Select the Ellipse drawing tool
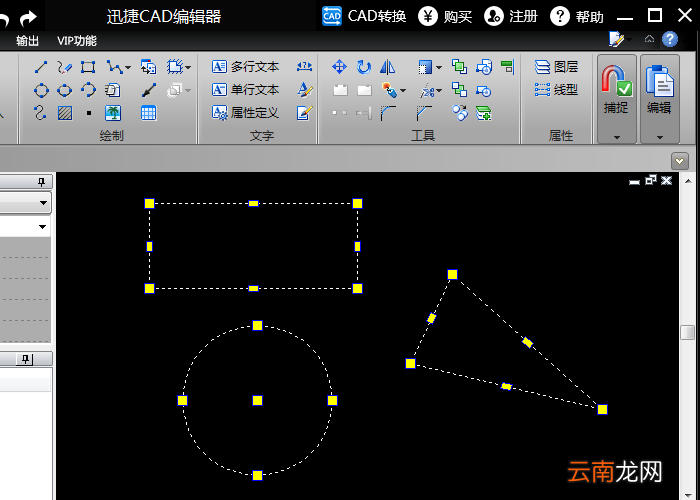This screenshot has width=700, height=500. tap(65, 90)
